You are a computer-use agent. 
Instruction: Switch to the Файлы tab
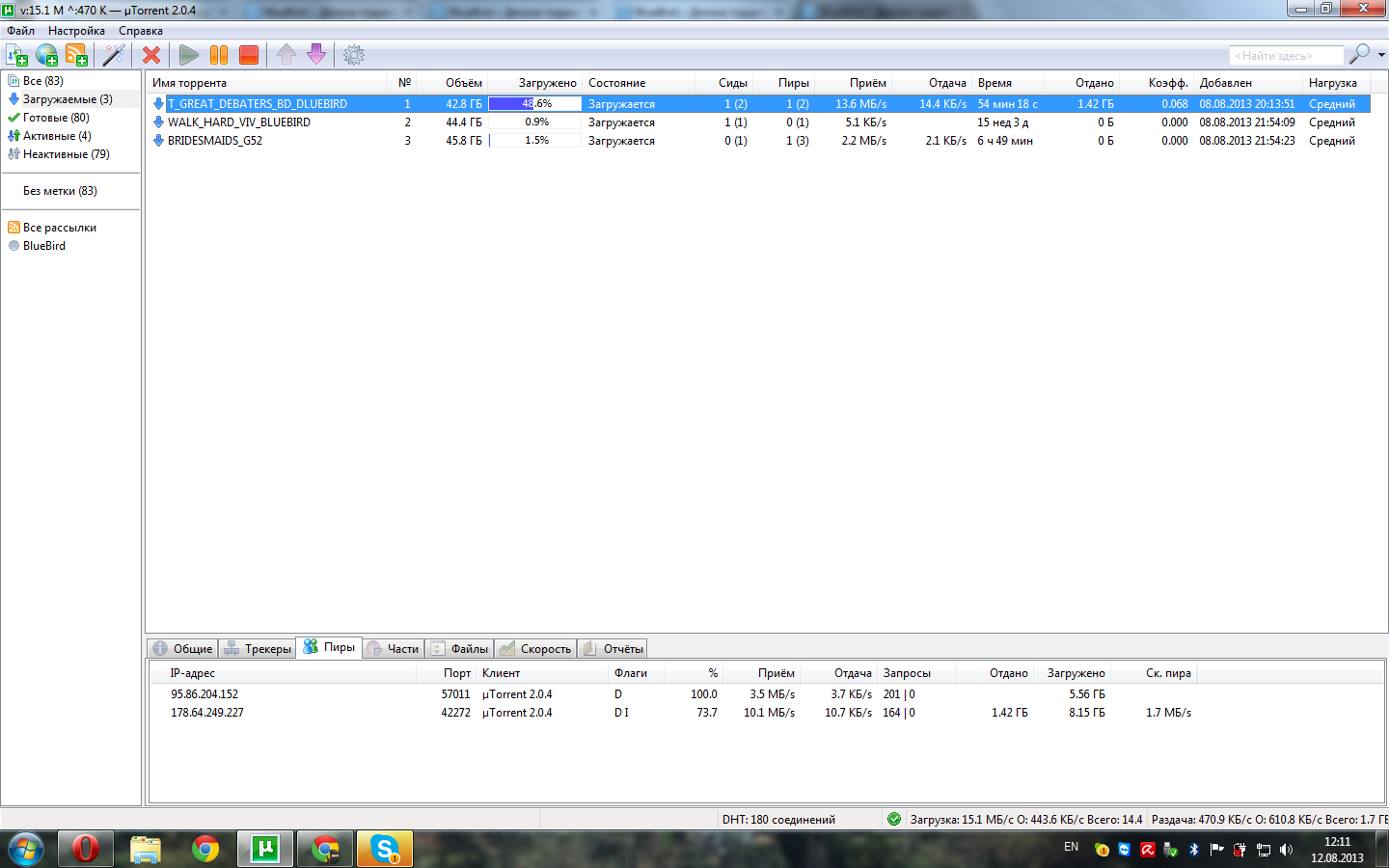pyautogui.click(x=459, y=649)
